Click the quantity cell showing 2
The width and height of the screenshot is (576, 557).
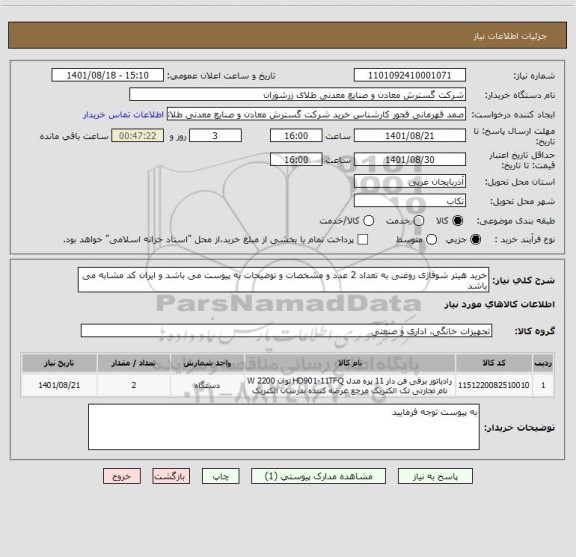click(134, 385)
